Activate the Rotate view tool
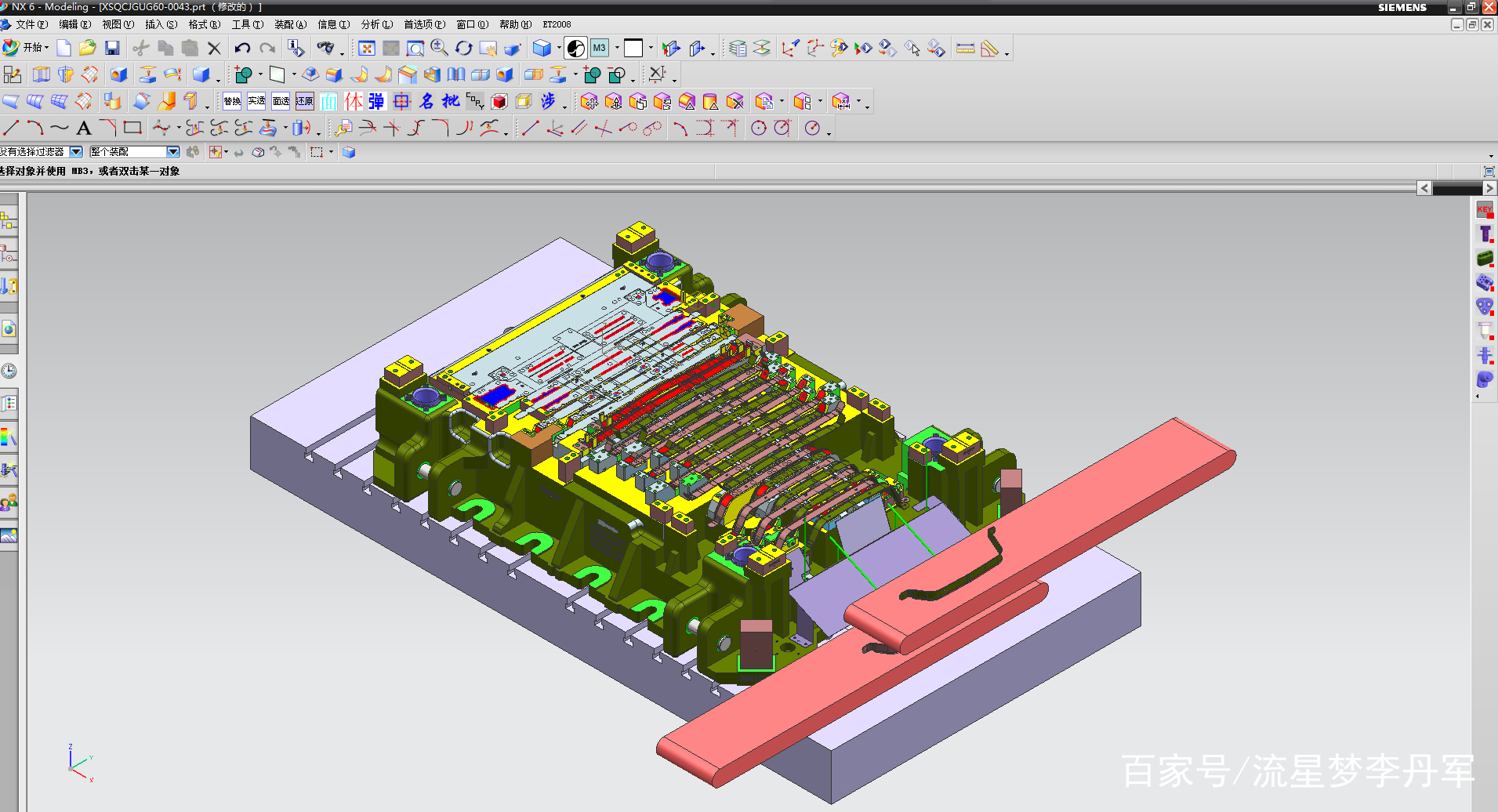Screen dimensions: 1498x812 463,49
